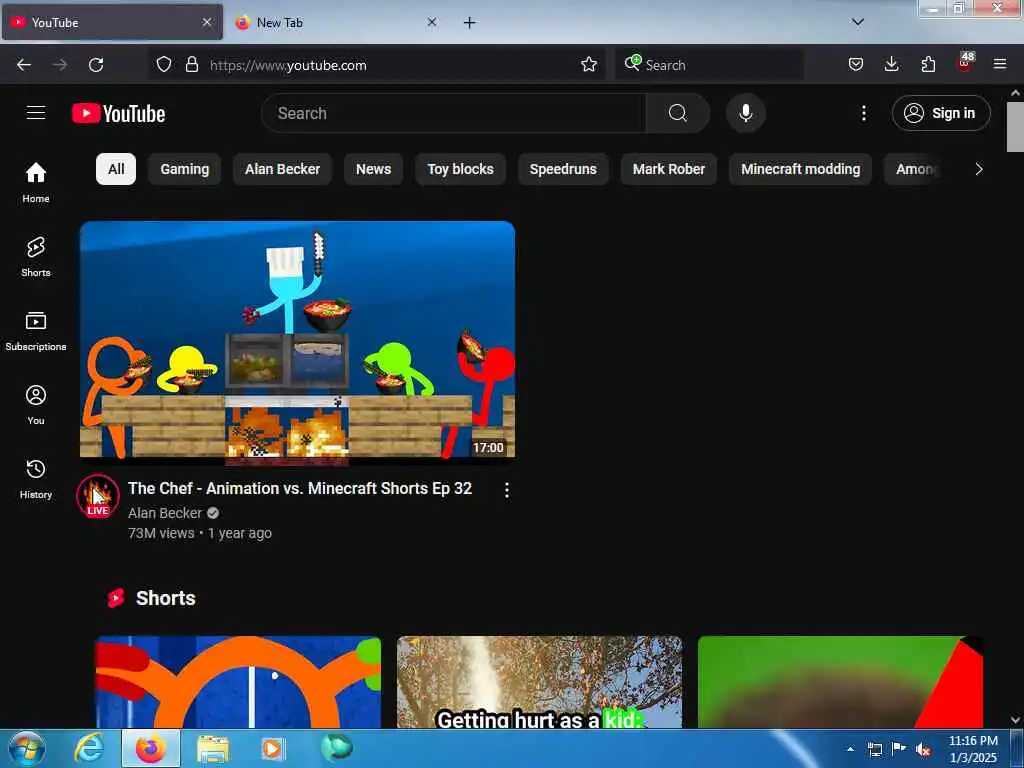Open the YouTube hamburger guide menu
Image resolution: width=1024 pixels, height=768 pixels.
click(36, 113)
